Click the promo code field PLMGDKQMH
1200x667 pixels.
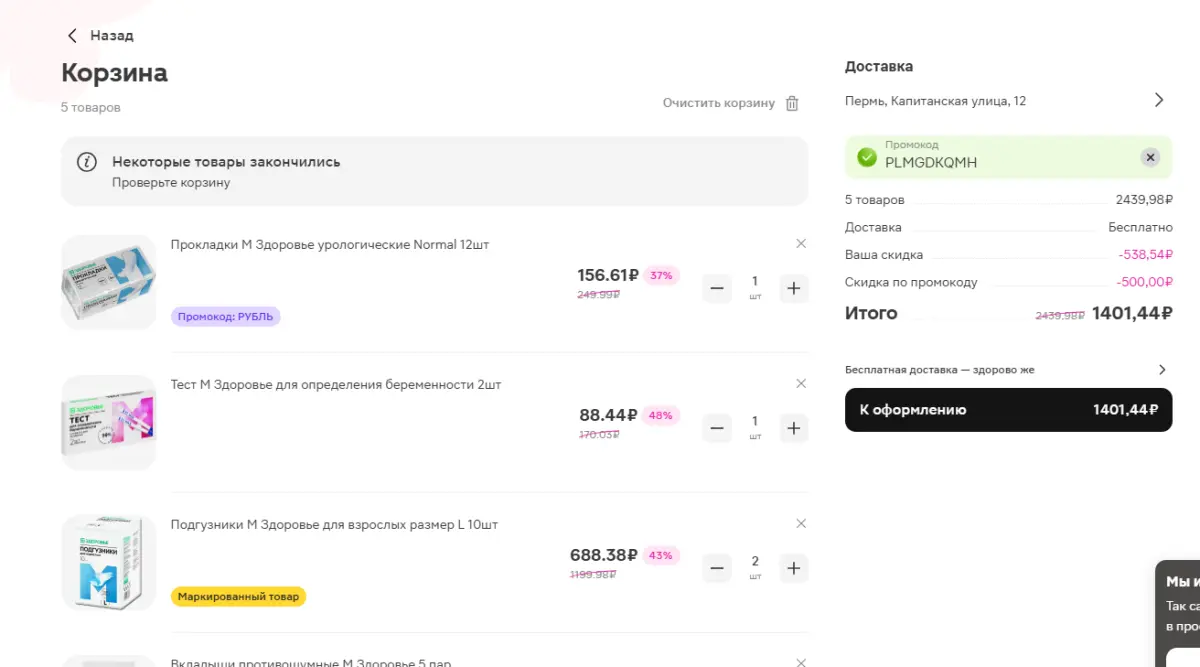[1008, 157]
